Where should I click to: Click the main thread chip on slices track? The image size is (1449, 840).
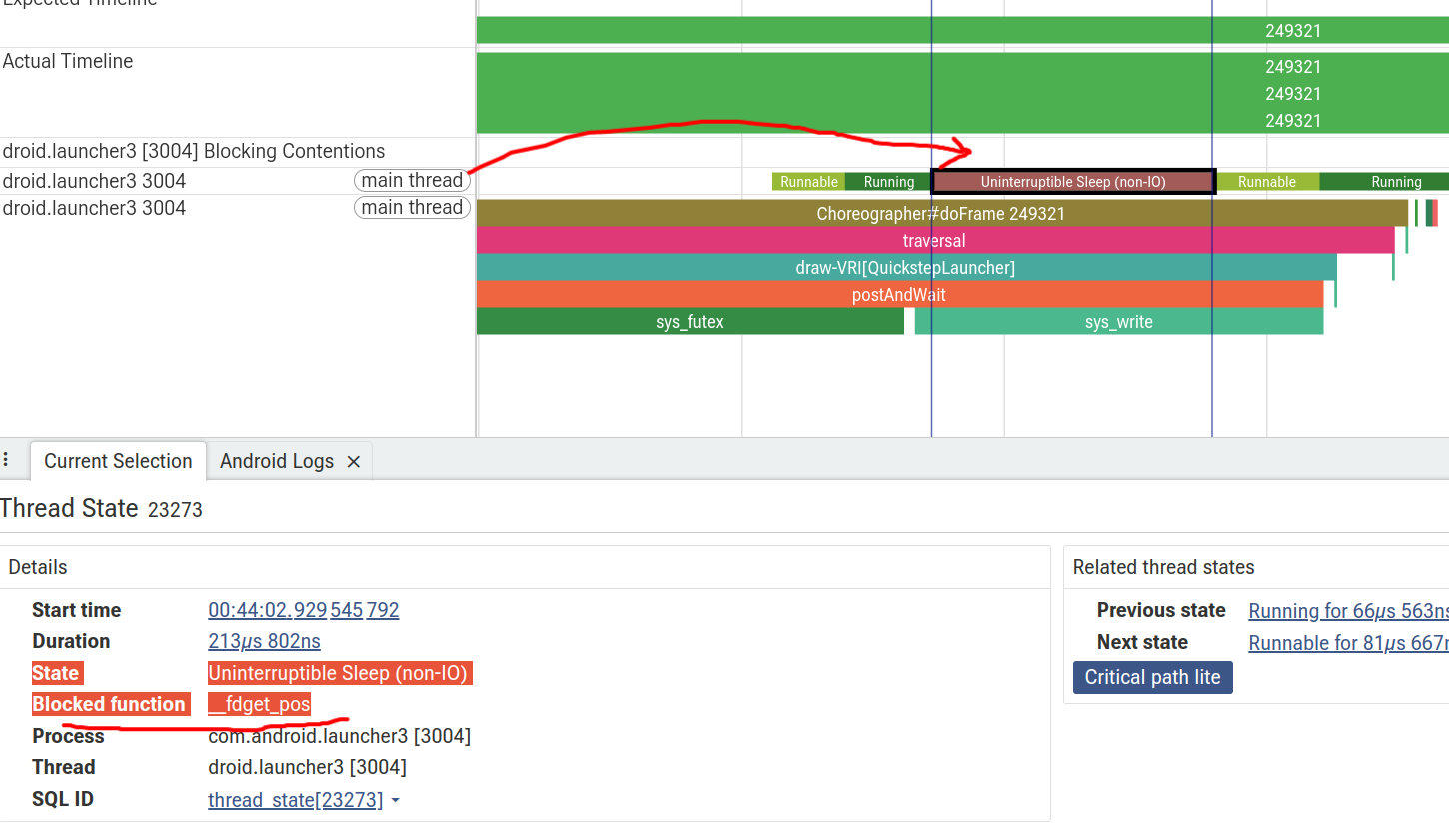412,207
